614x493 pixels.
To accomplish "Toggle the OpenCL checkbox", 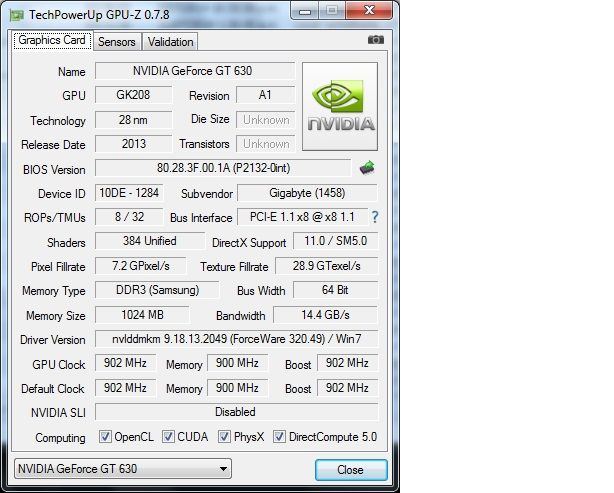I will 105,436.
